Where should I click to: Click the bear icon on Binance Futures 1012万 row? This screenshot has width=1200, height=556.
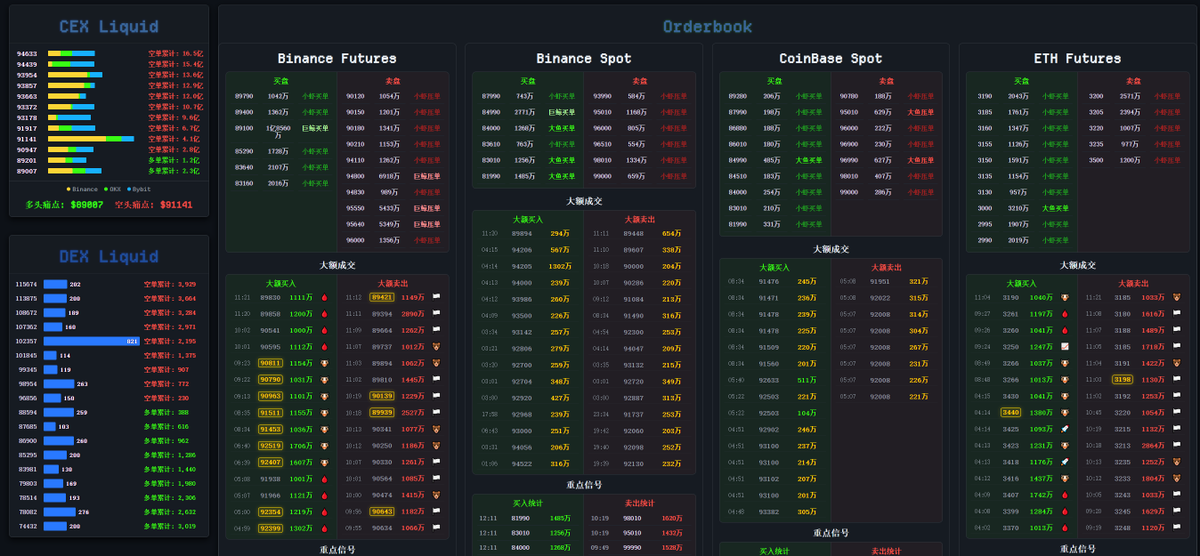tap(436, 347)
